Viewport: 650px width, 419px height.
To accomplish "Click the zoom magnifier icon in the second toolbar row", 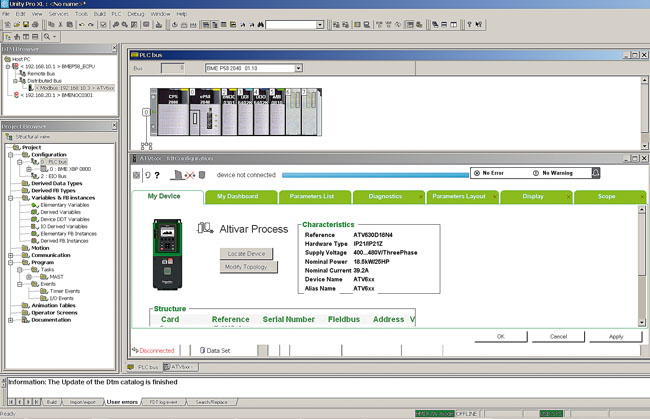I will click(x=47, y=37).
